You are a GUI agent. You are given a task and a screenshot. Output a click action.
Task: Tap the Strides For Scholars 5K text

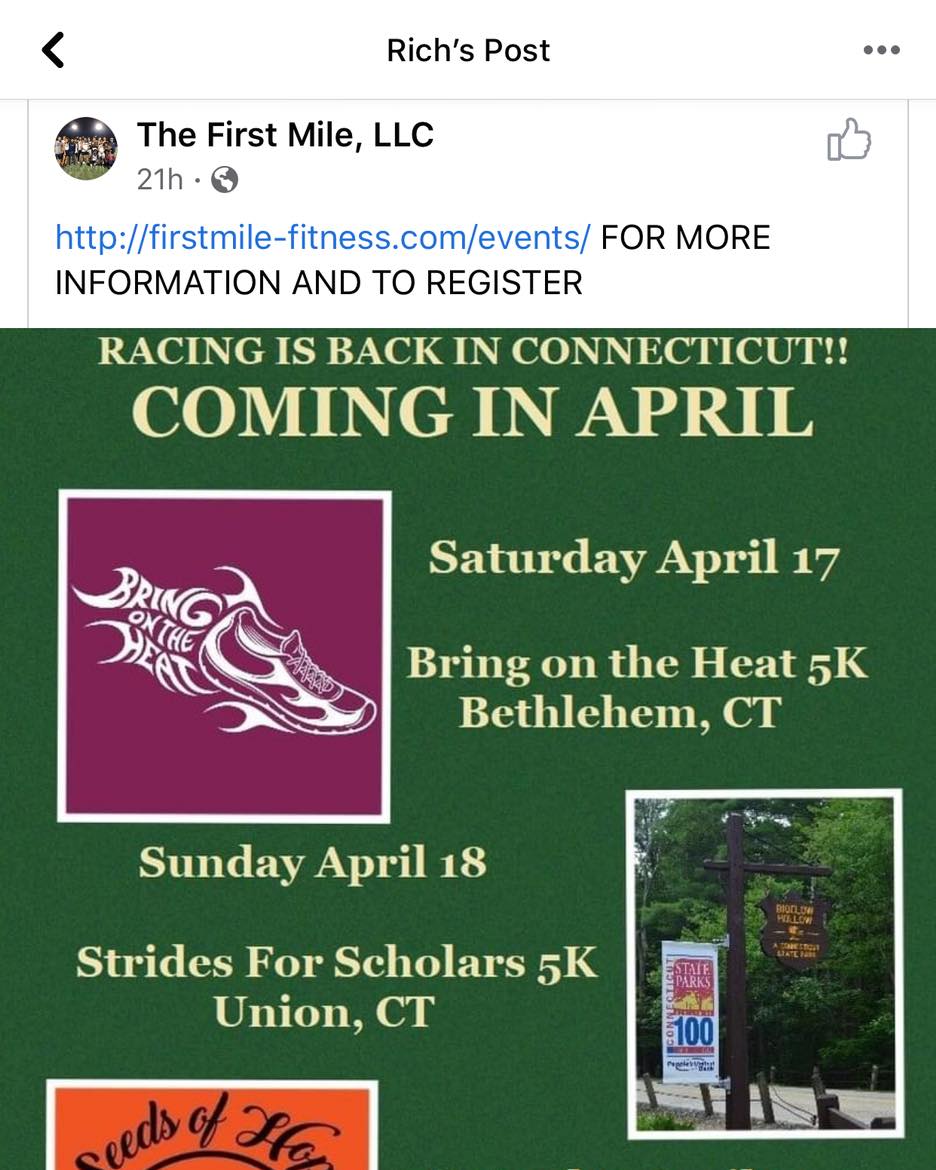pyautogui.click(x=336, y=963)
